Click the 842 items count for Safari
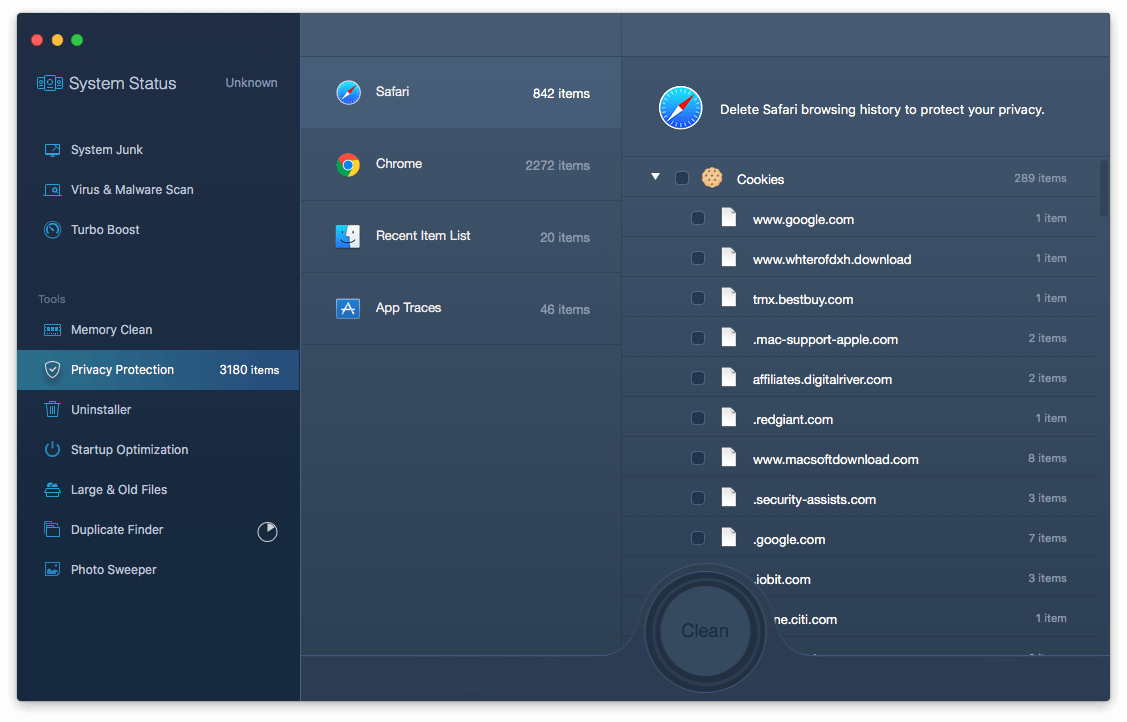The height and width of the screenshot is (722, 1127). 561,93
